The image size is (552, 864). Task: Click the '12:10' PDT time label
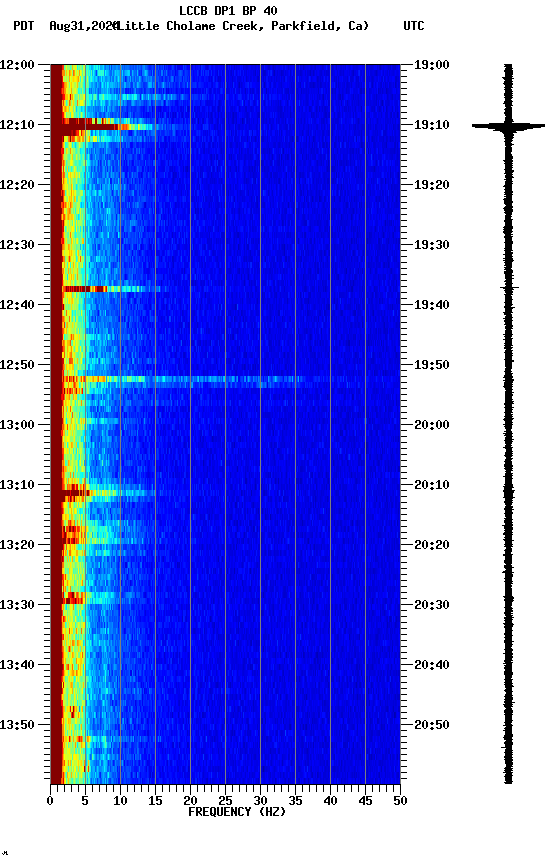coord(17,125)
